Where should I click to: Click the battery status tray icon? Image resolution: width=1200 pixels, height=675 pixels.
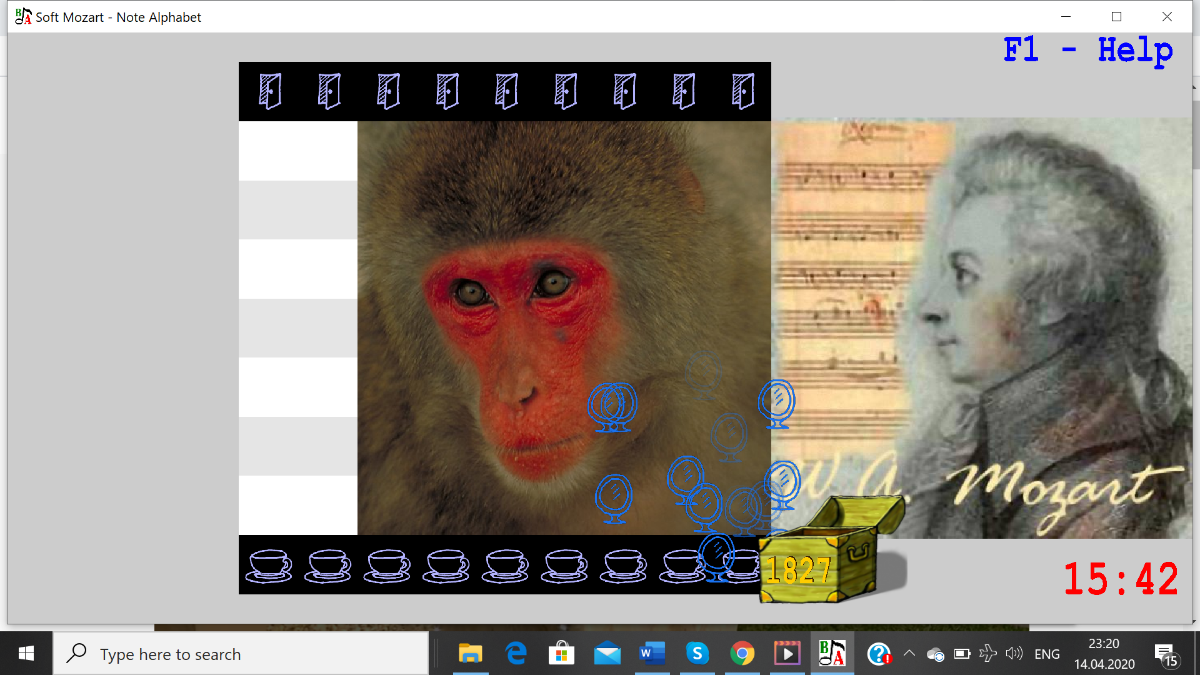pos(962,655)
